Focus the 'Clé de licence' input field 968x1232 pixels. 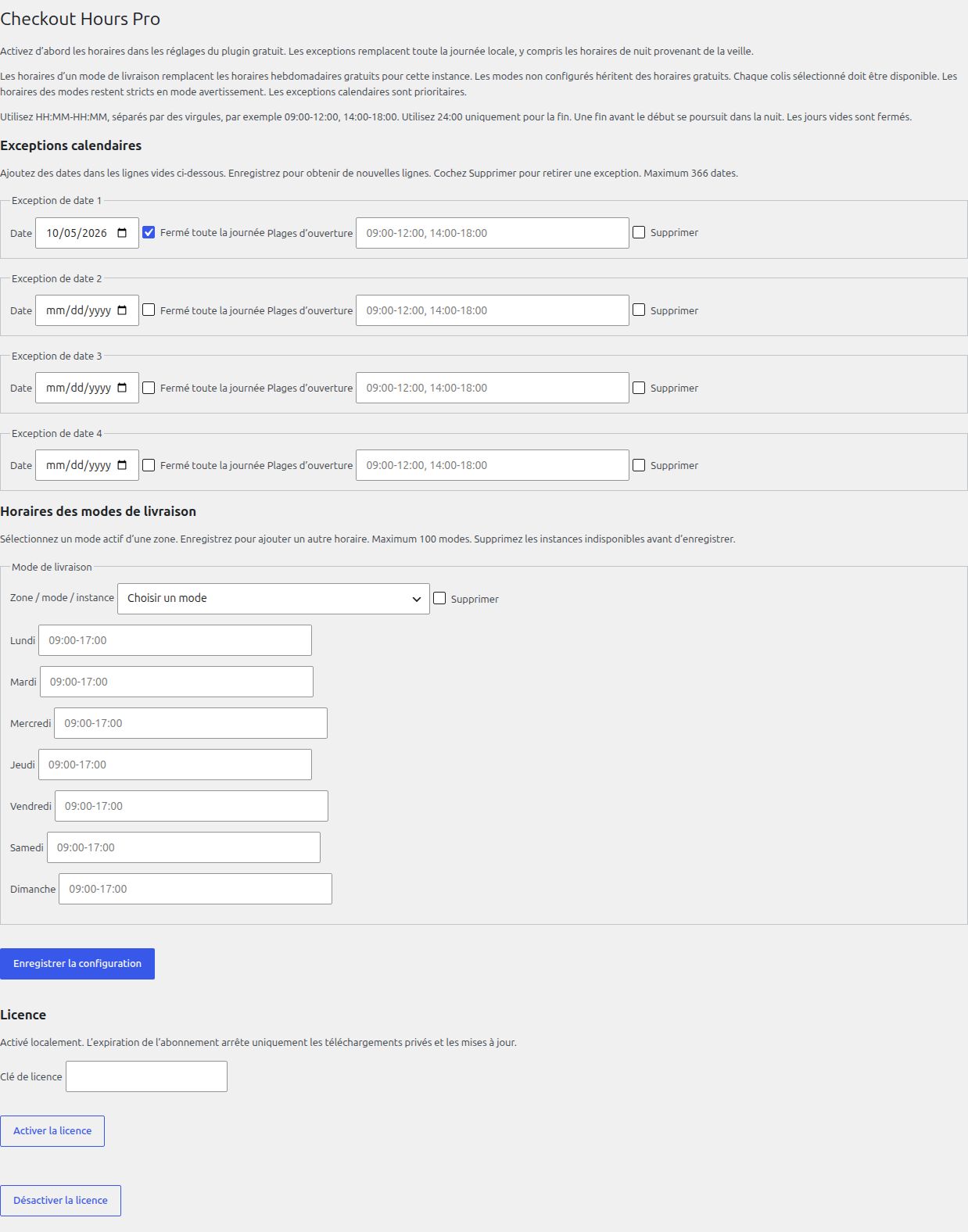click(x=146, y=1076)
